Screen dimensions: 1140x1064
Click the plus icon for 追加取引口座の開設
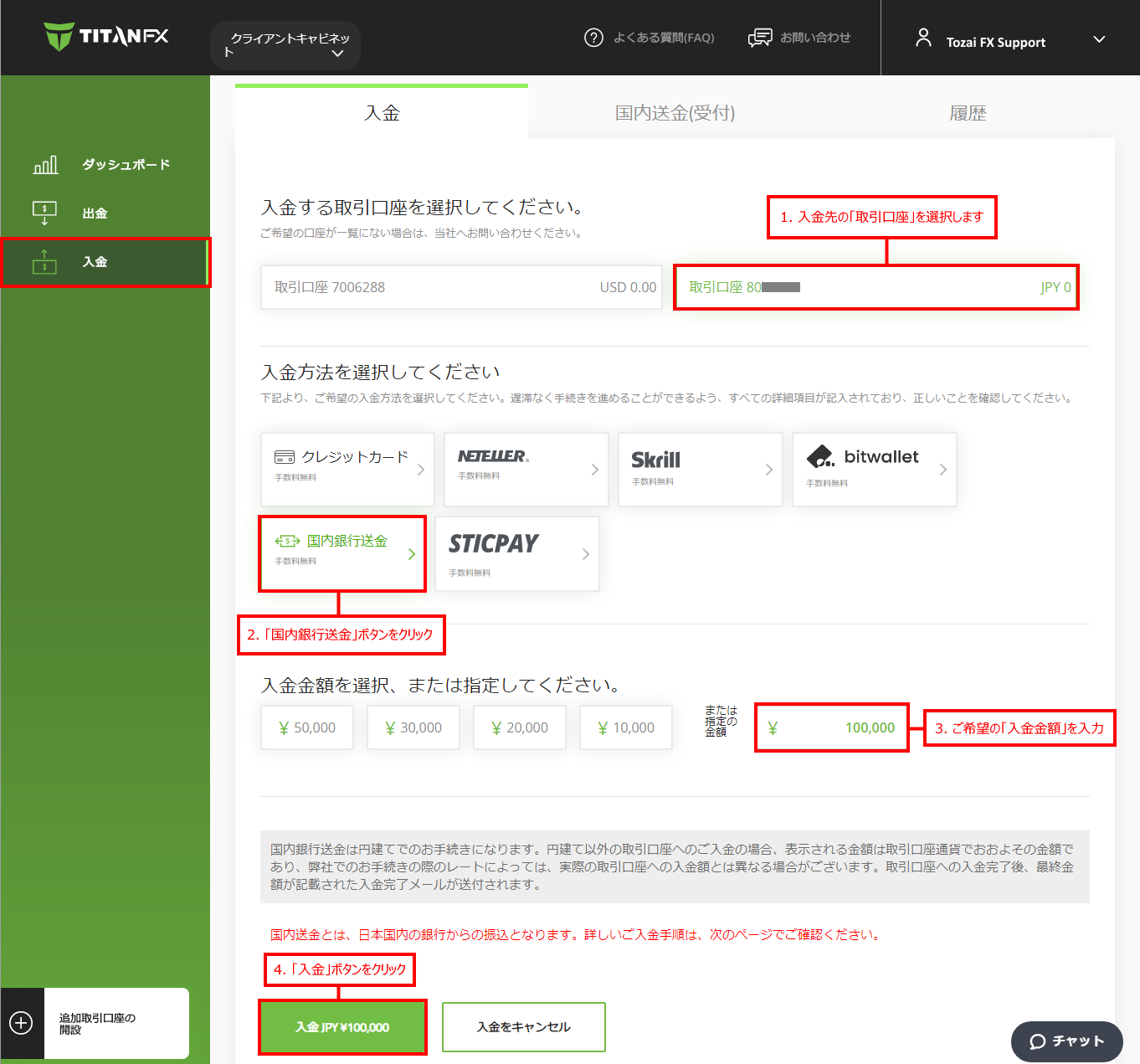pos(21,1023)
